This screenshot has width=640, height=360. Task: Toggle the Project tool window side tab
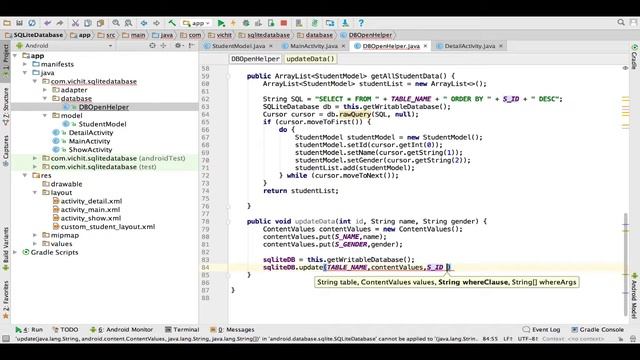pyautogui.click(x=6, y=62)
